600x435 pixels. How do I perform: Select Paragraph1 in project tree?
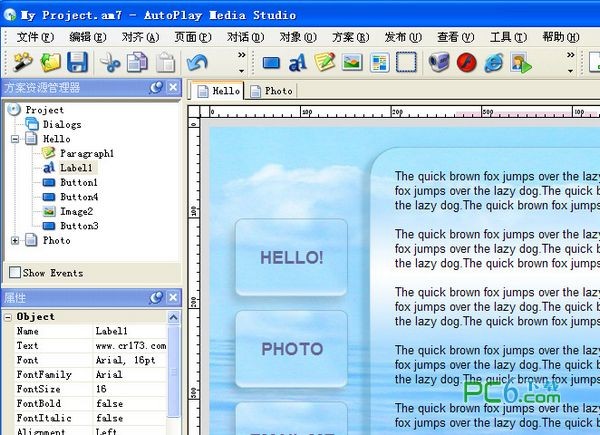pos(87,153)
